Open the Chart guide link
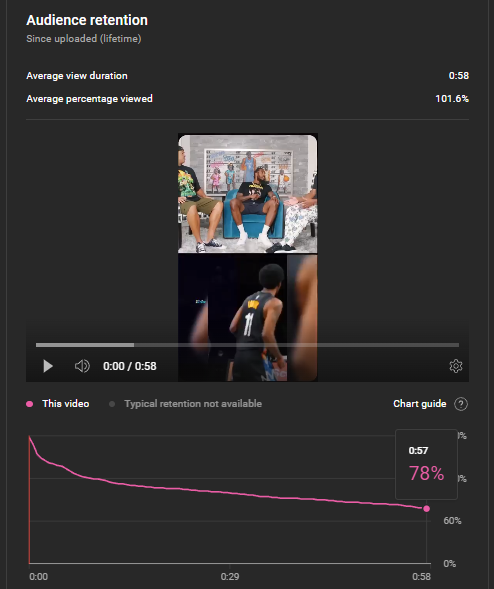The width and height of the screenshot is (494, 589). 420,404
